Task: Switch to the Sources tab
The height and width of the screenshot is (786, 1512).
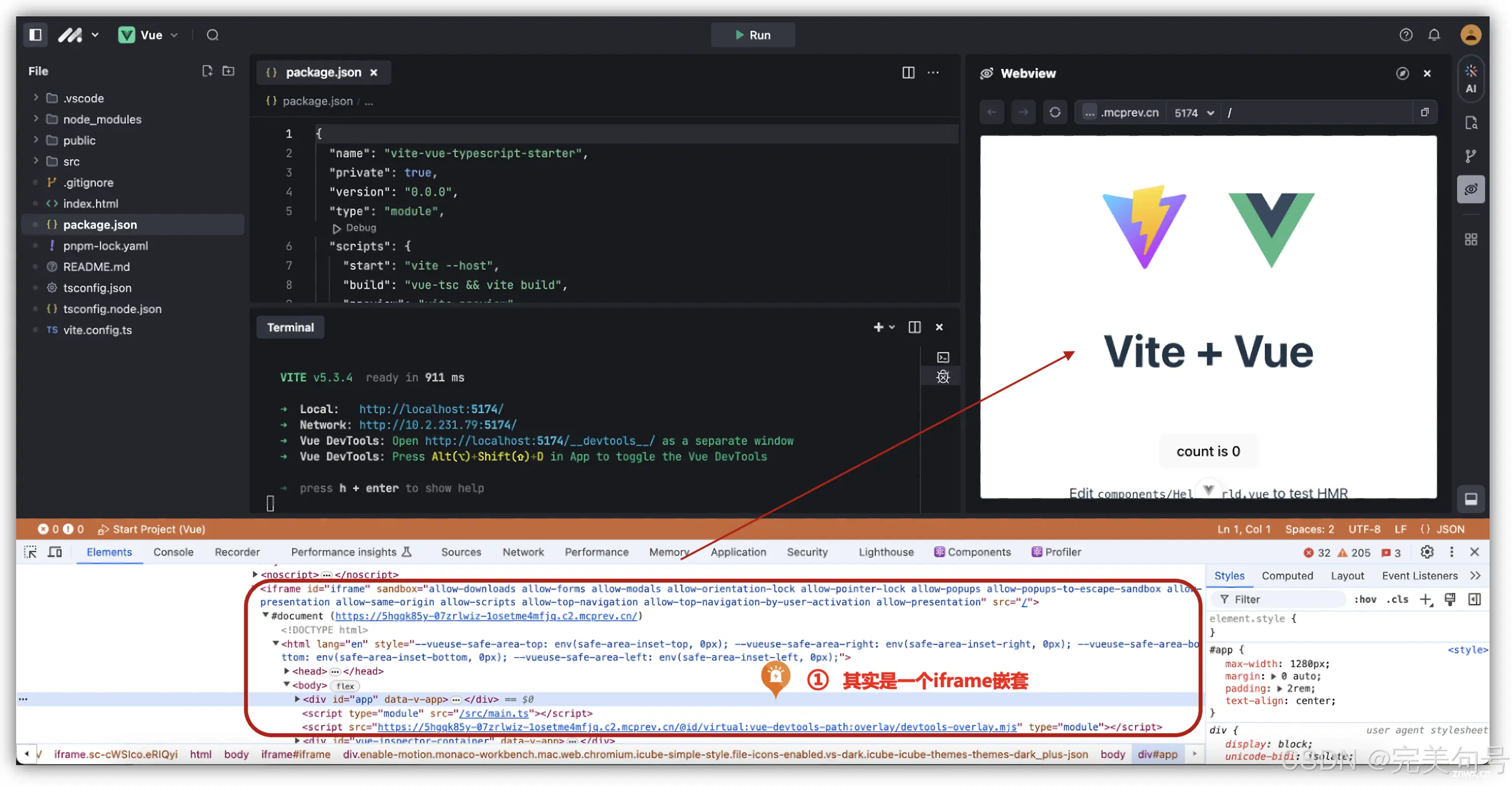Action: click(461, 552)
